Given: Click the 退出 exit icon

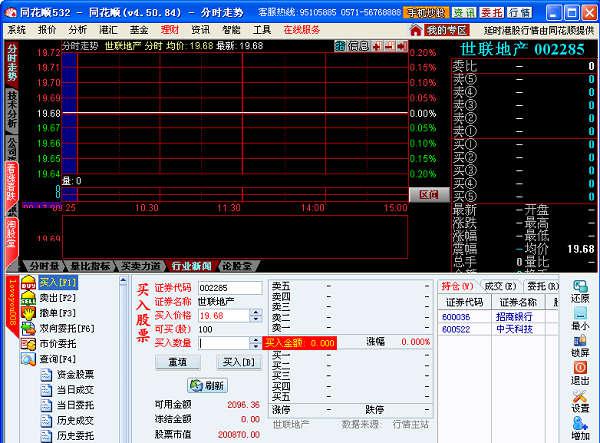Looking at the screenshot, I should (580, 368).
